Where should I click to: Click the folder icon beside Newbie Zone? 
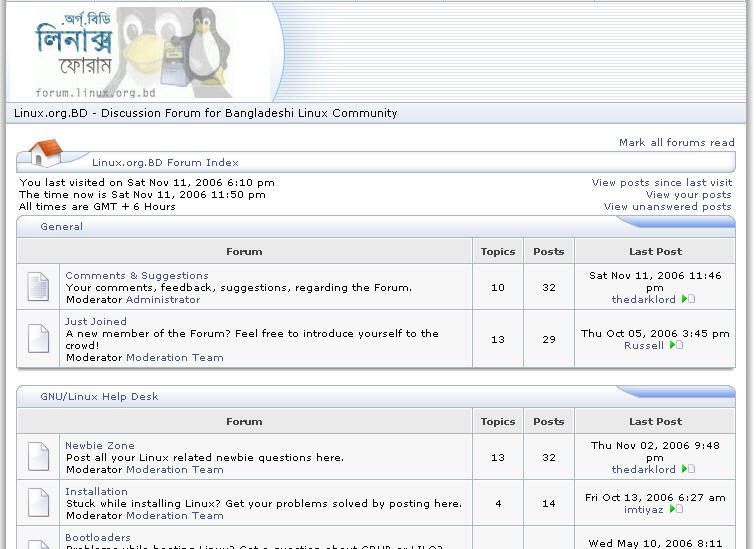click(38, 456)
